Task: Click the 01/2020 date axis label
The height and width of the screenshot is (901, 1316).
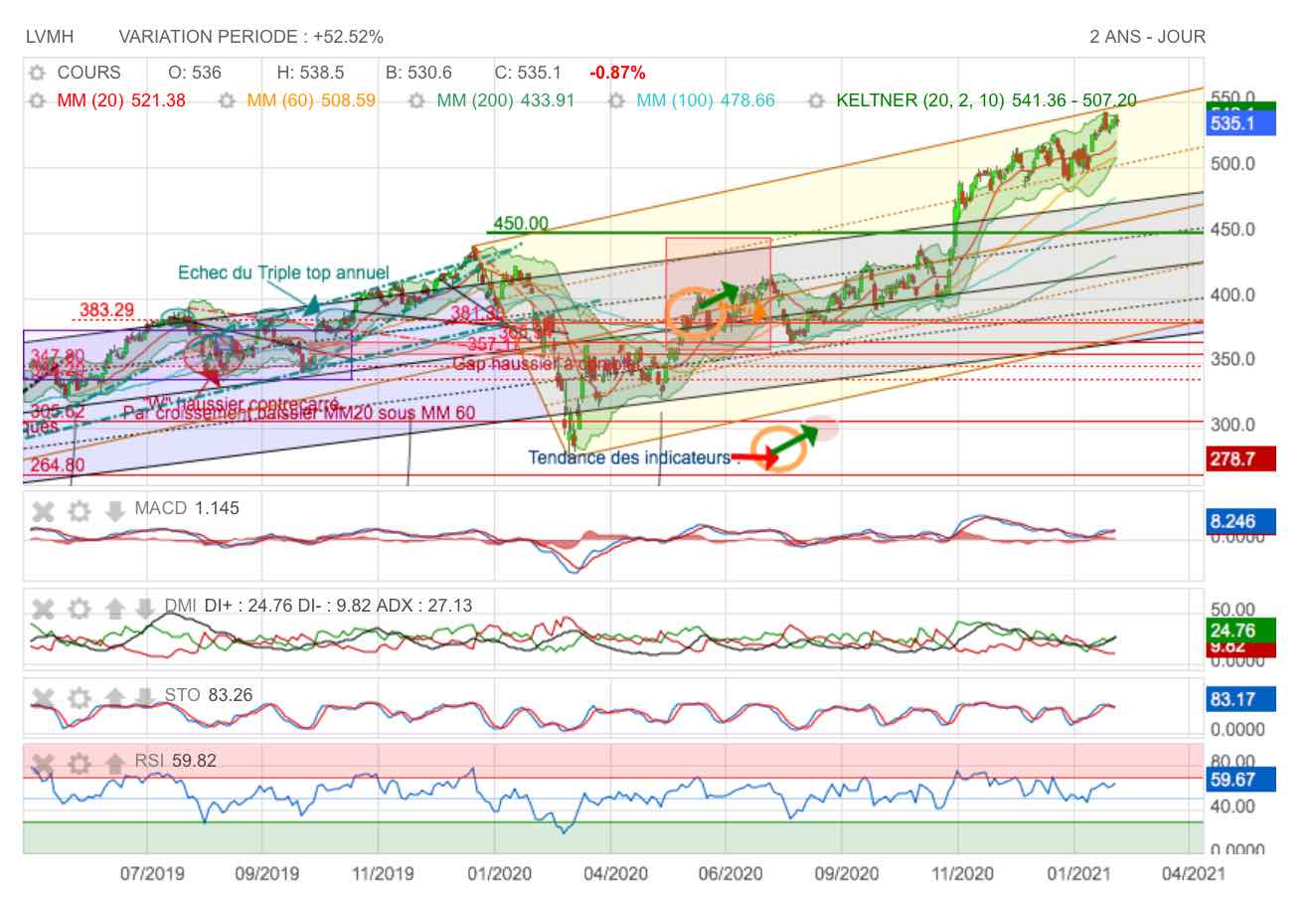Action: tap(499, 873)
